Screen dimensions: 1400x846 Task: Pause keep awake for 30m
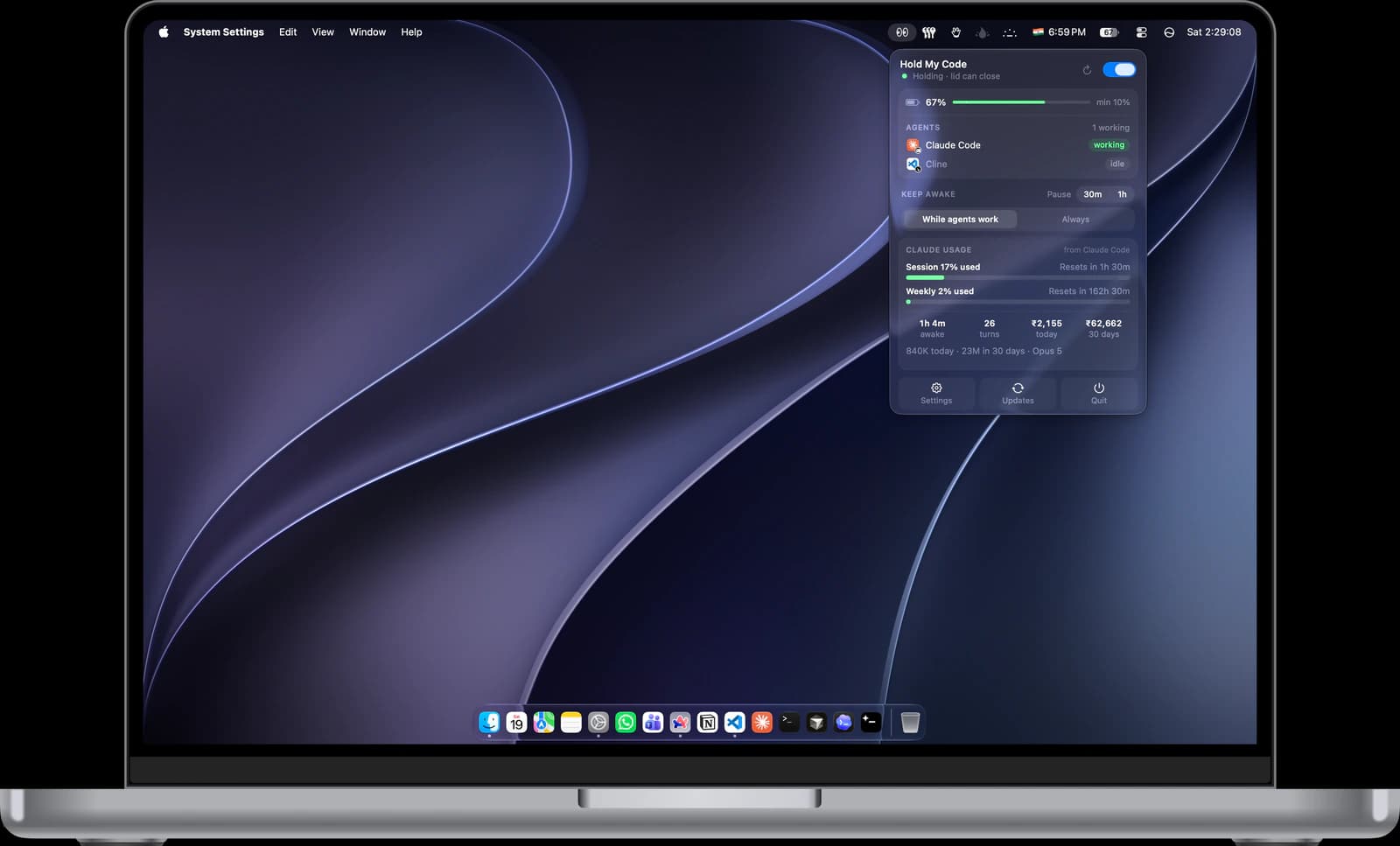tap(1093, 194)
